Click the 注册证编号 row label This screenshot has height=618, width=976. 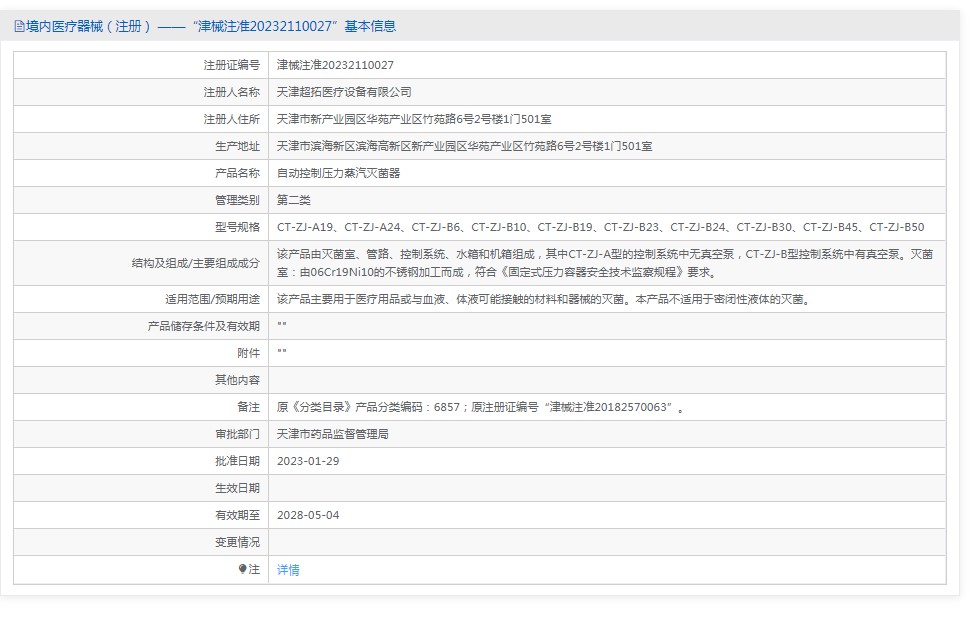231,65
